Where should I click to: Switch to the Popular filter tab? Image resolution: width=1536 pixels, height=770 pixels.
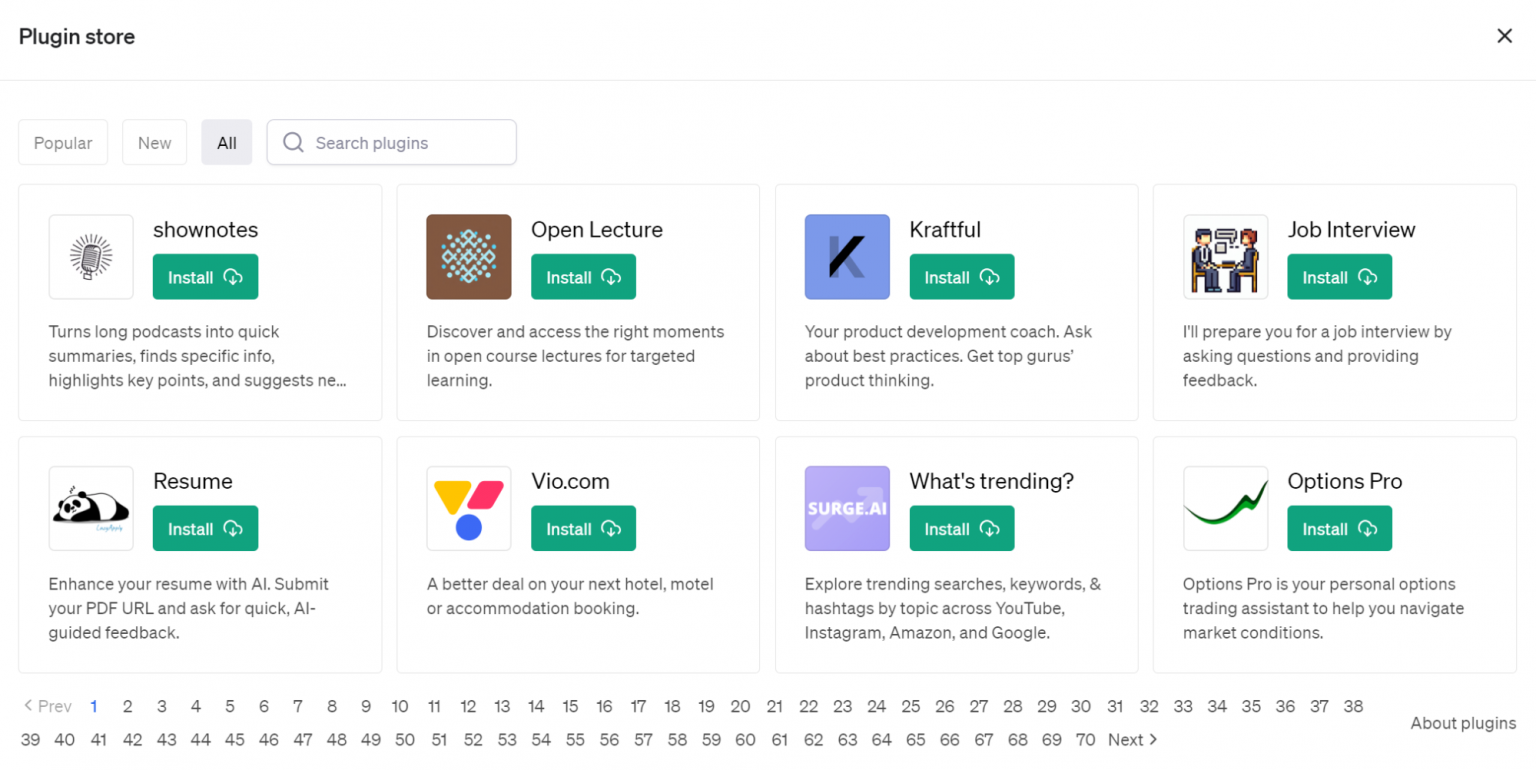click(x=63, y=143)
